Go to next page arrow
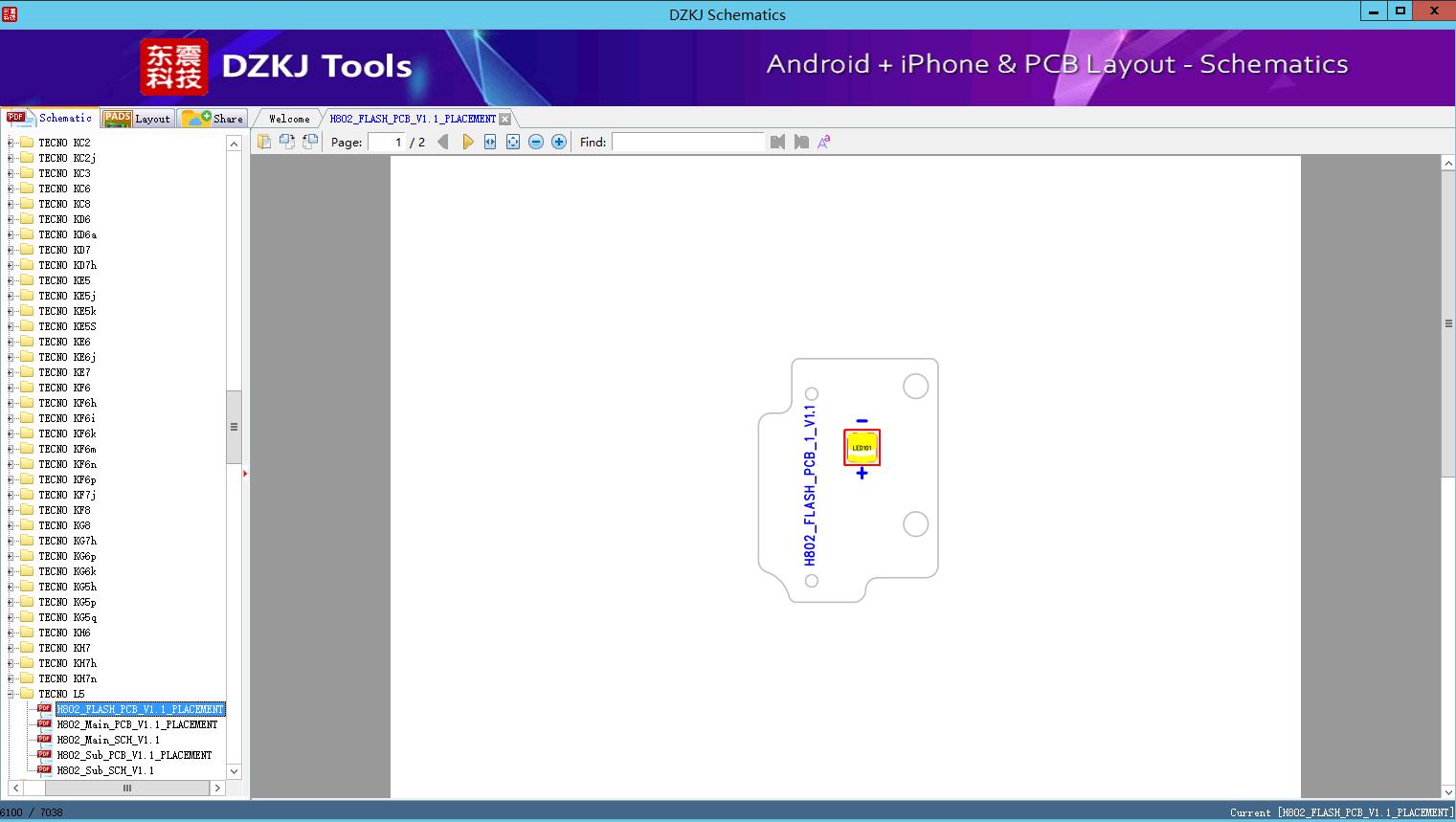The width and height of the screenshot is (1456, 822). point(467,142)
